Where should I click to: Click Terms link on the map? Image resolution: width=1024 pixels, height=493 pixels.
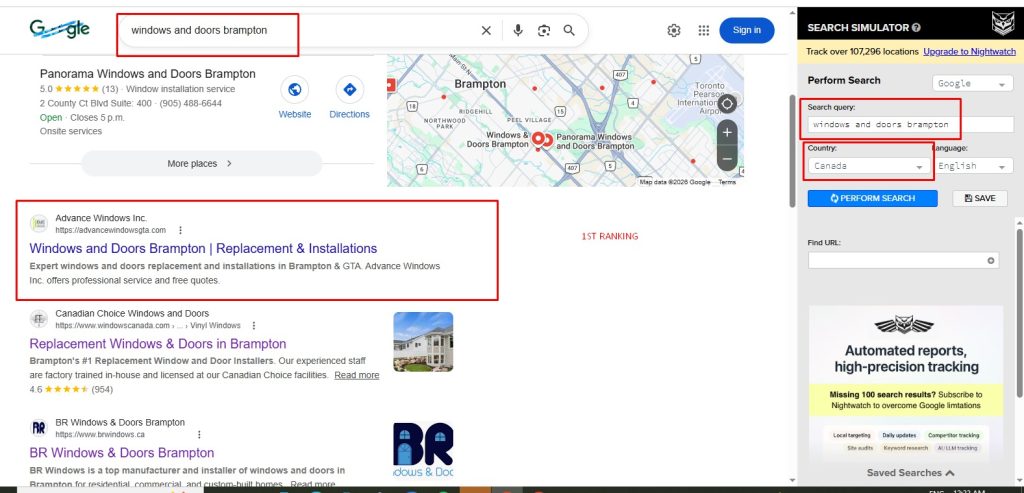click(727, 182)
